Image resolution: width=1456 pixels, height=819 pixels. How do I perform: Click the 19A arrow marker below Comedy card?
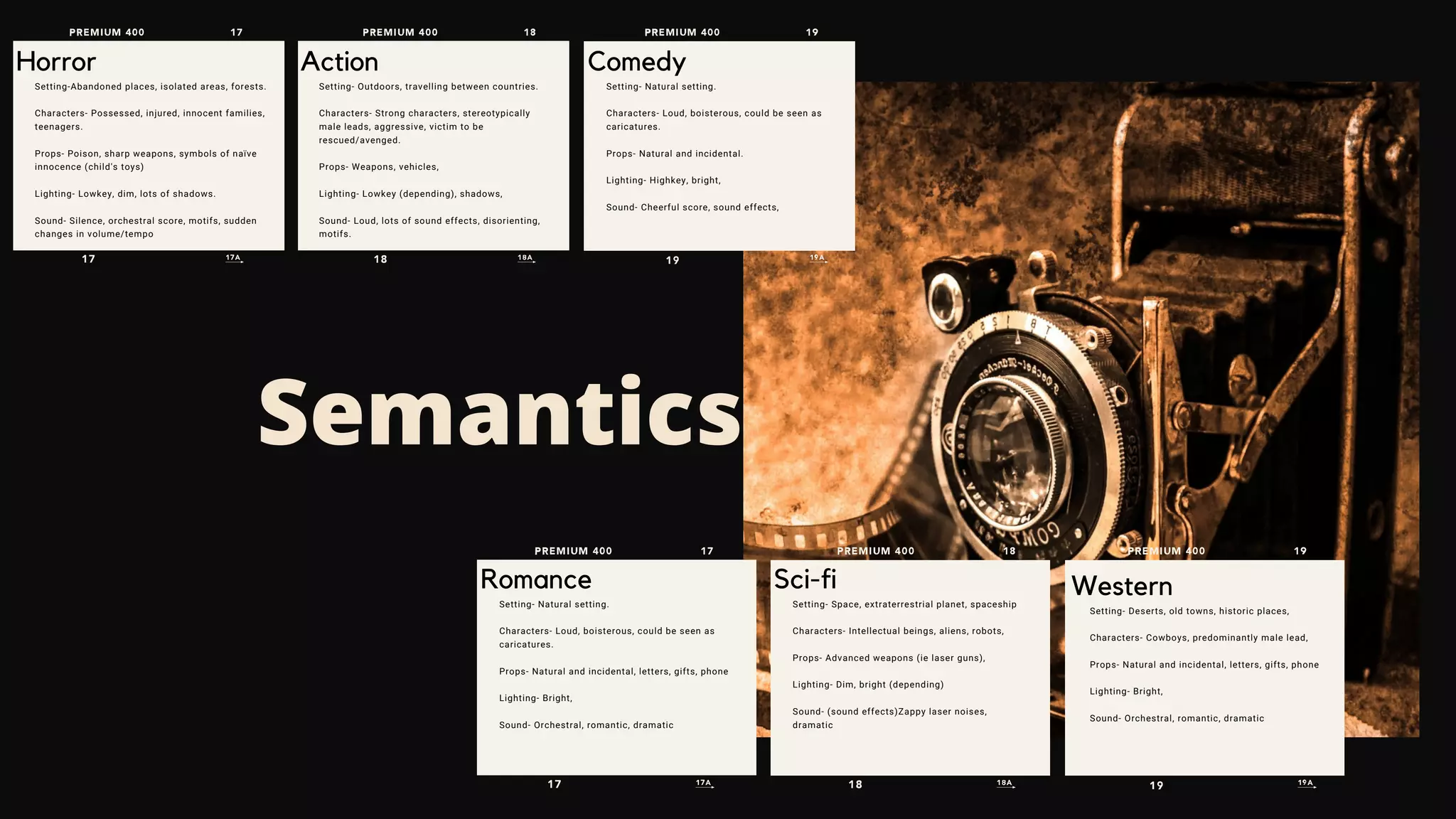point(818,258)
